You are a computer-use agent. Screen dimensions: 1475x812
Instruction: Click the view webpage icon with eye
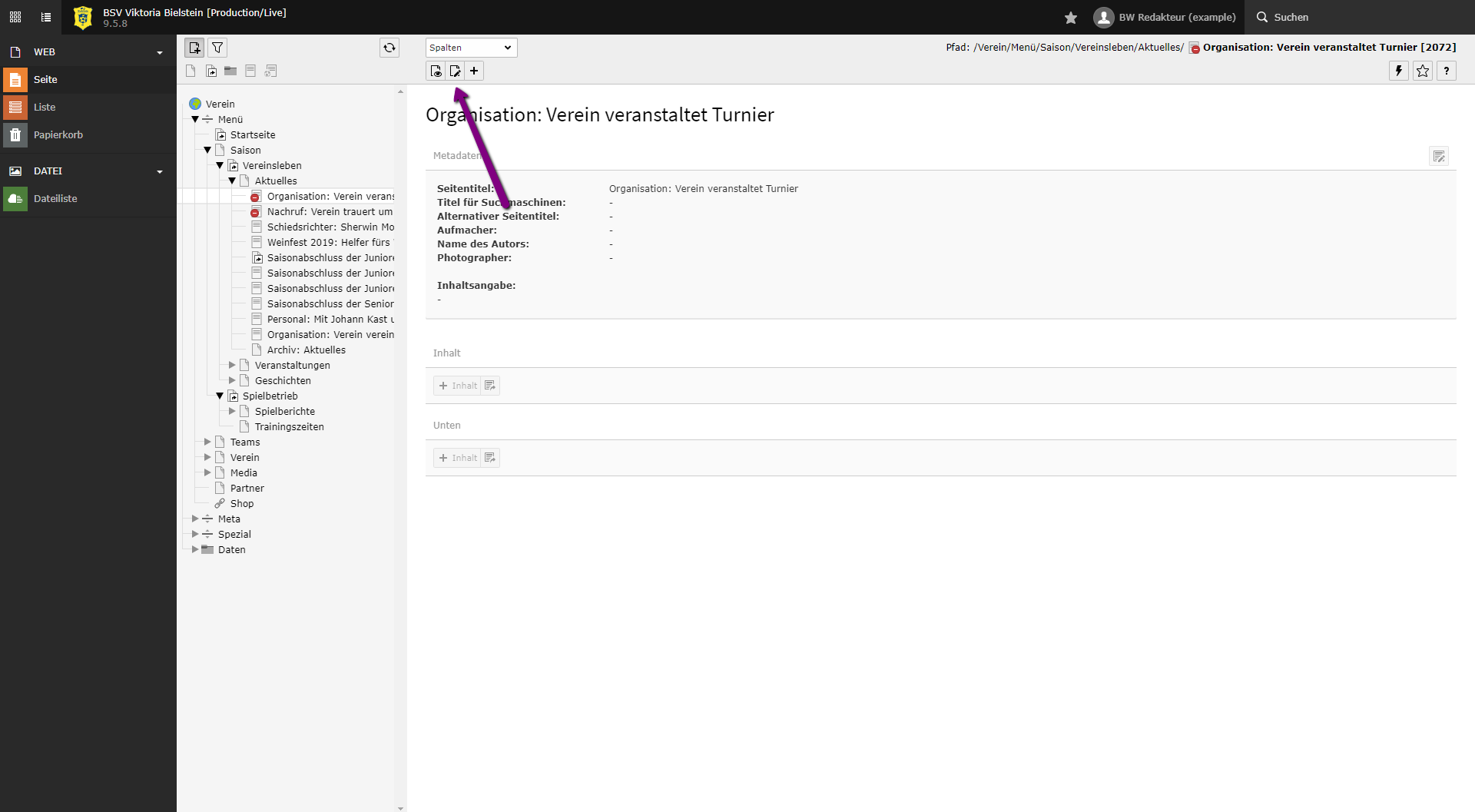click(x=436, y=71)
